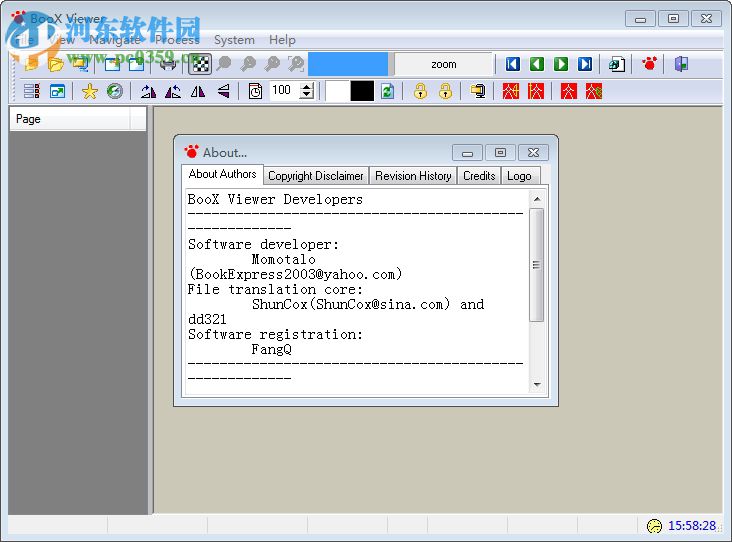Switch to the Copyright Disclaimer tab
This screenshot has height=542, width=732.
pos(316,176)
